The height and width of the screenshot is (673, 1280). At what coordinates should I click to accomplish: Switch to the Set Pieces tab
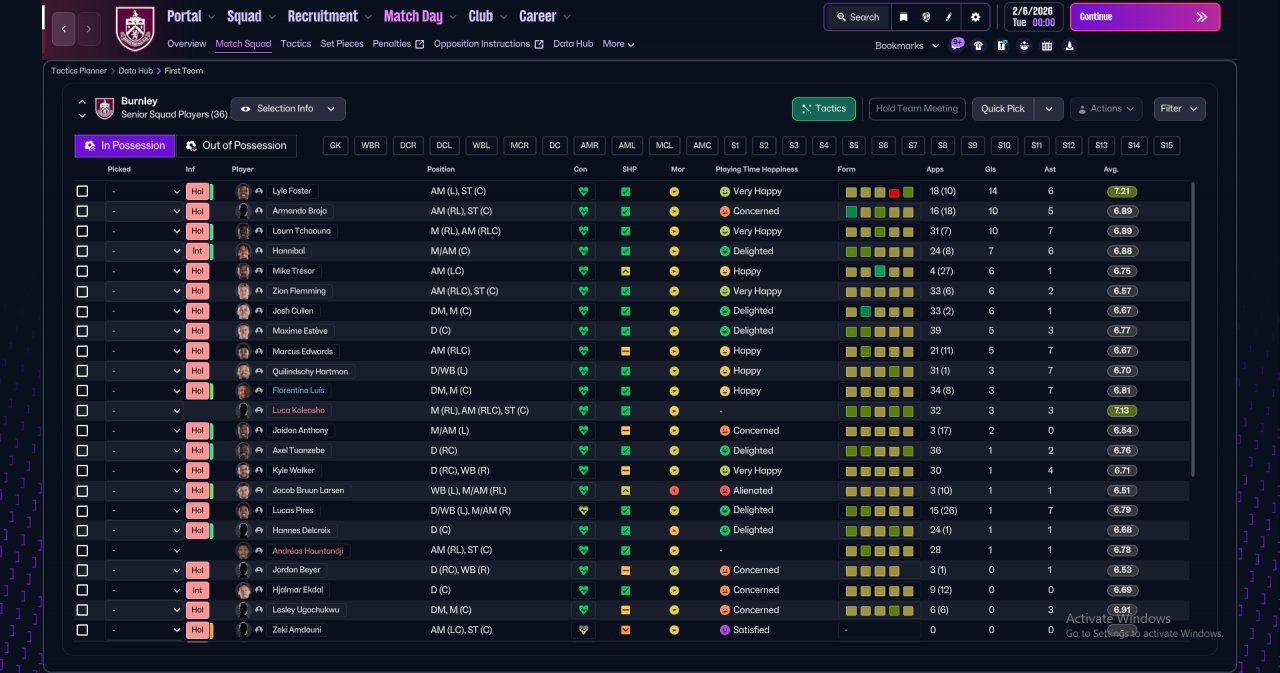[342, 44]
